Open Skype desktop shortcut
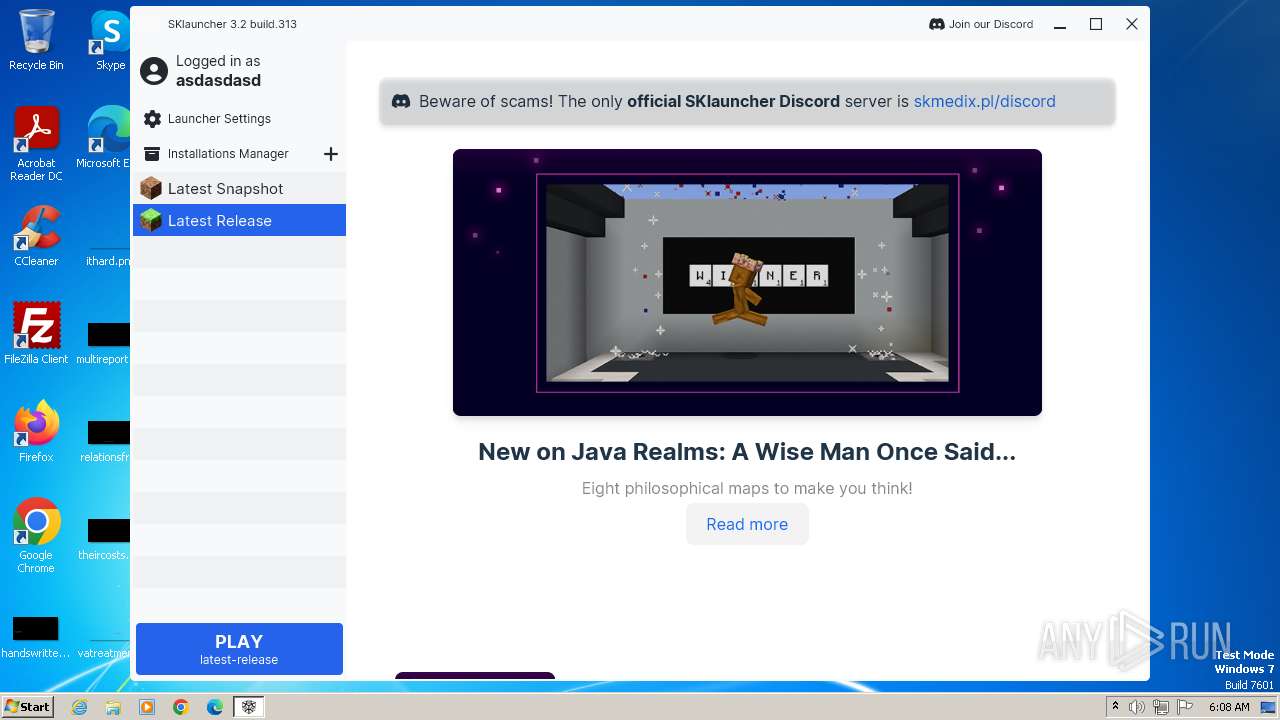The image size is (1280, 720). point(110,40)
